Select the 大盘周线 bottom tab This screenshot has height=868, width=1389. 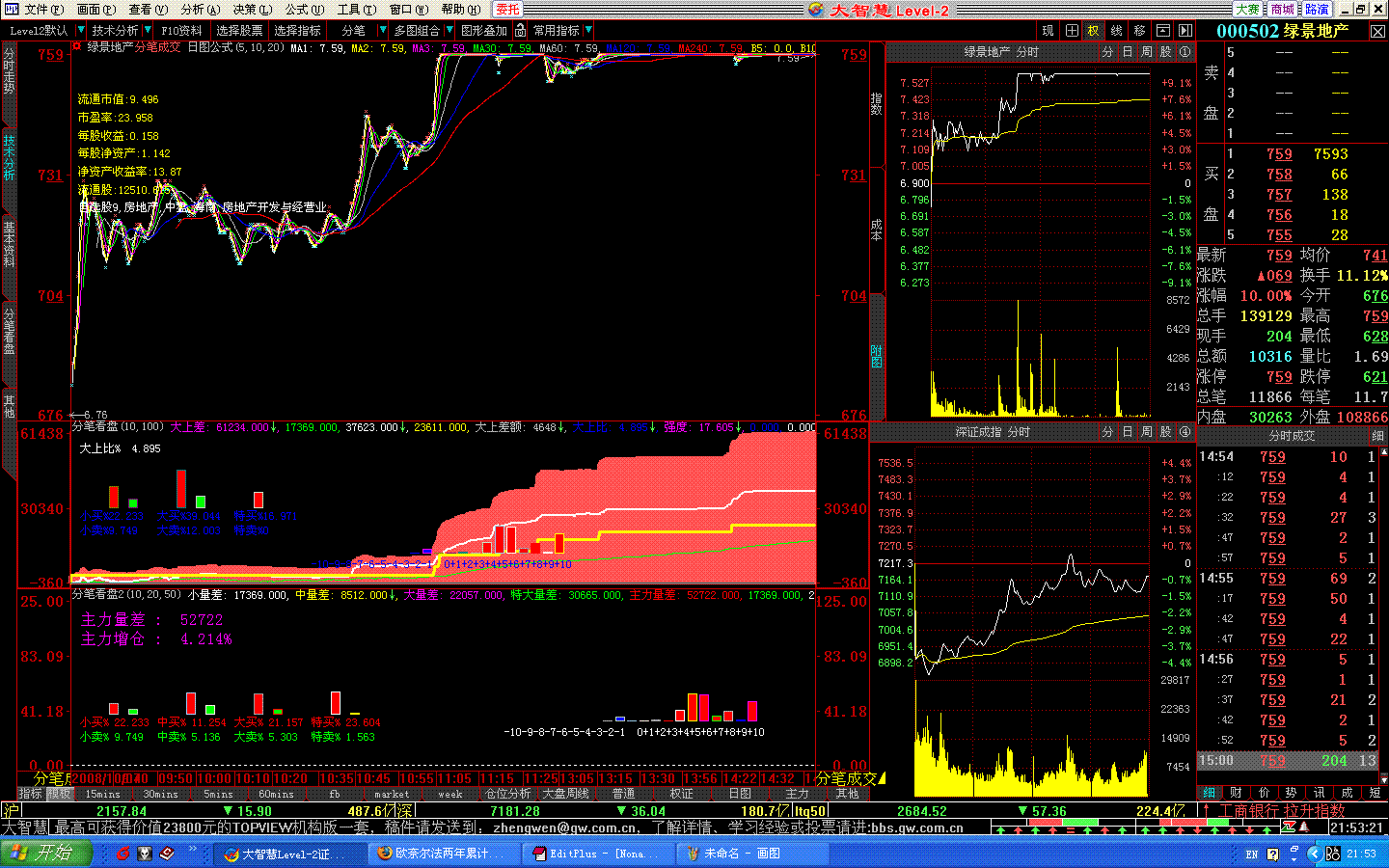click(x=565, y=794)
